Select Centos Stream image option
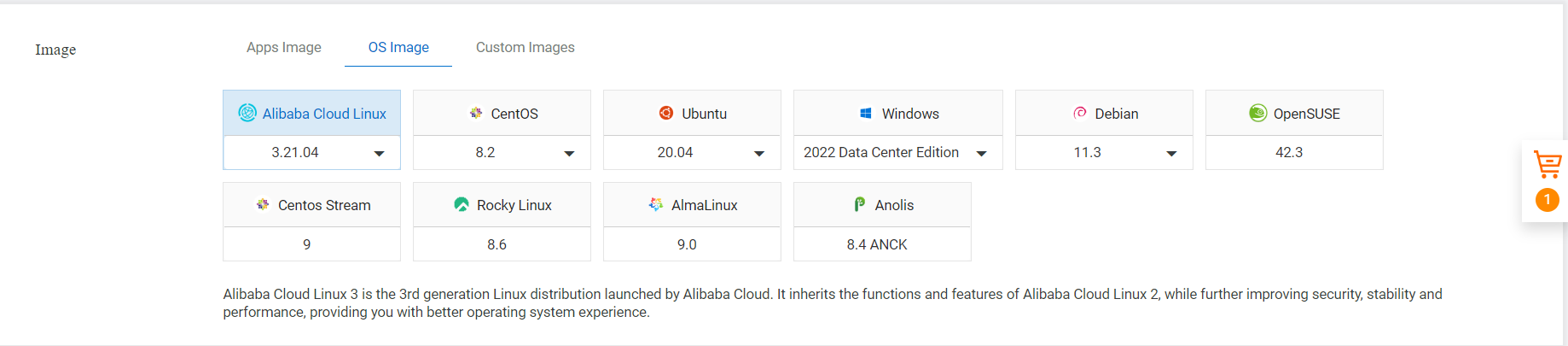This screenshot has height=346, width=1568. click(x=311, y=205)
